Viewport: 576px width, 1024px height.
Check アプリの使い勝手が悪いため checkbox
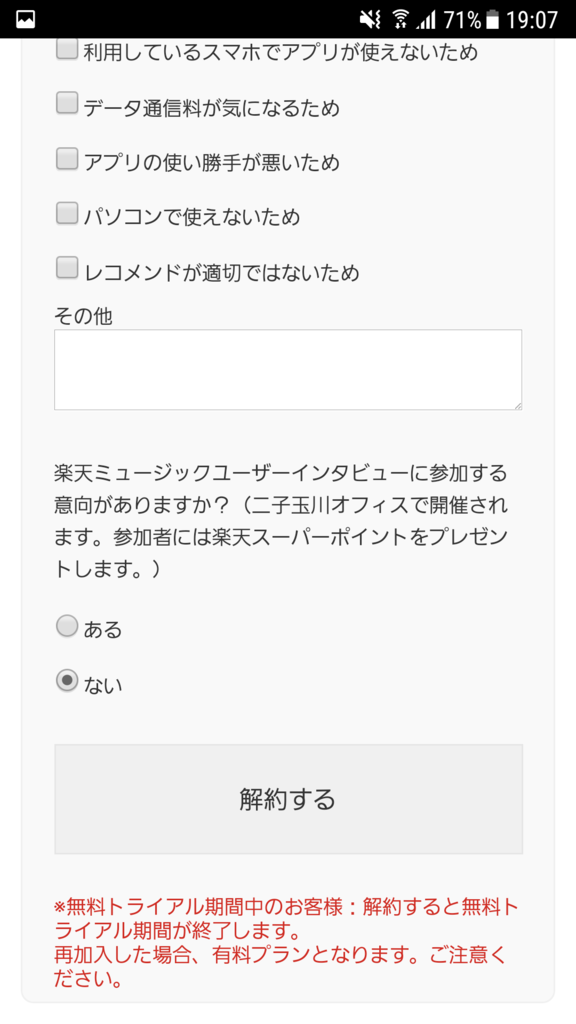click(66, 159)
